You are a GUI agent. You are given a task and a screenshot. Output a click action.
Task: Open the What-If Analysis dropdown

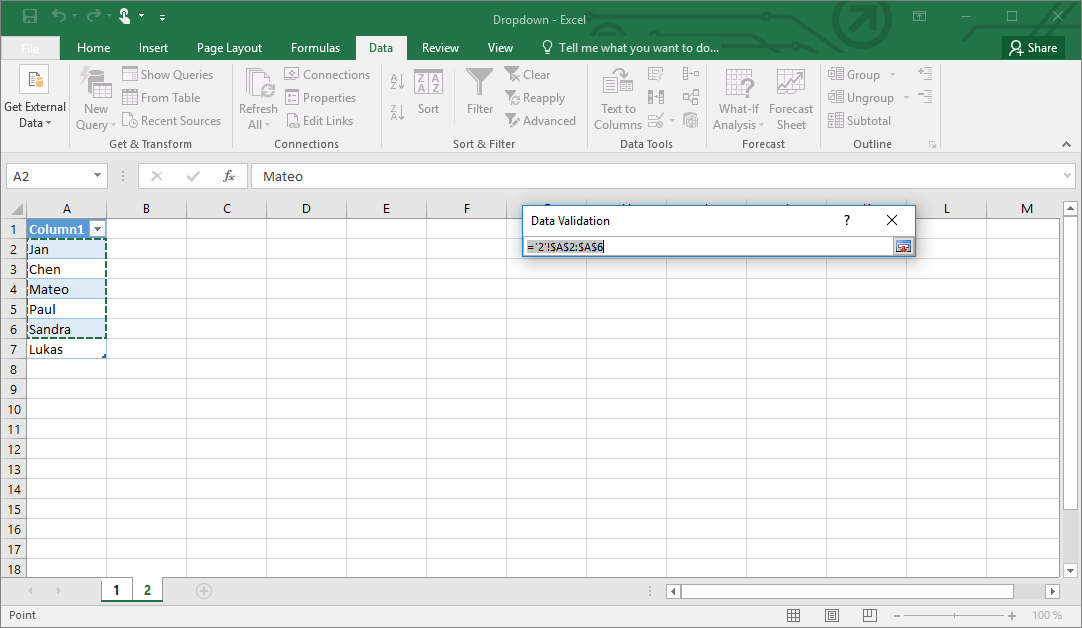tap(738, 97)
